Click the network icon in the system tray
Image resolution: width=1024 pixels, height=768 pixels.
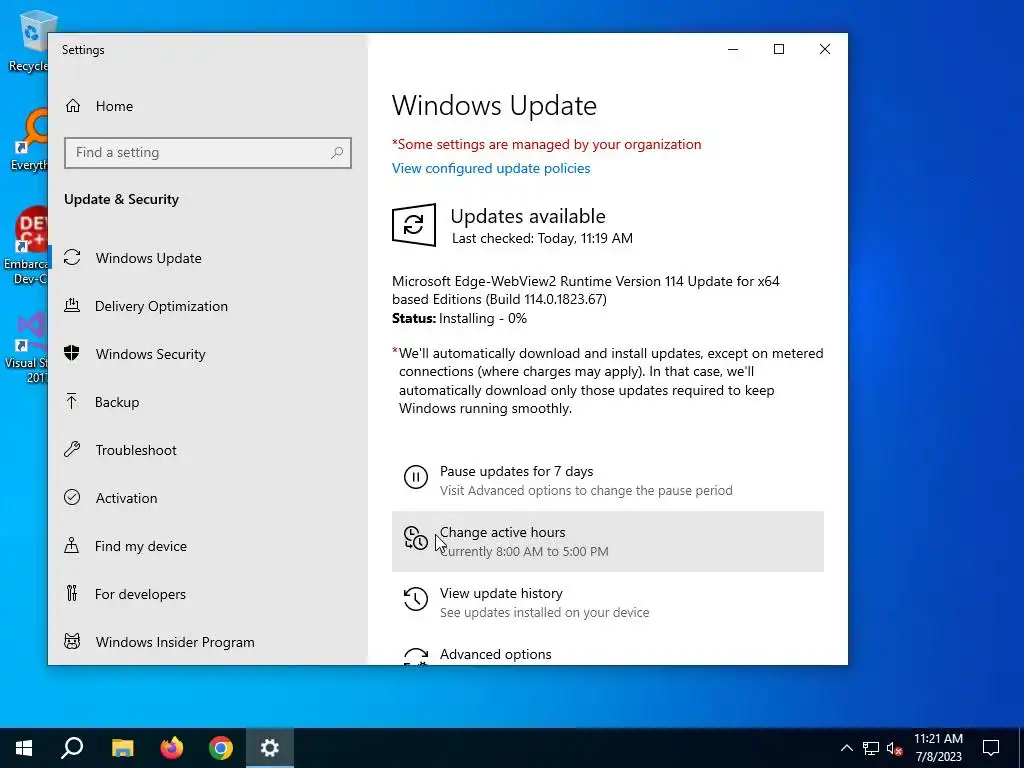[871, 748]
